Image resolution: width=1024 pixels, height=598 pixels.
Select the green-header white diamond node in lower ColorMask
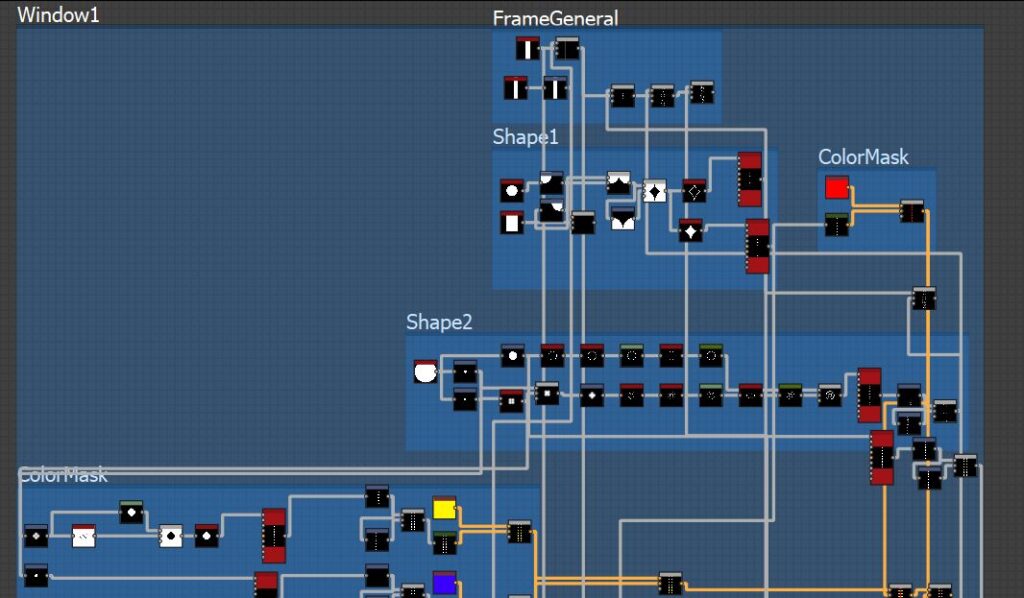131,512
